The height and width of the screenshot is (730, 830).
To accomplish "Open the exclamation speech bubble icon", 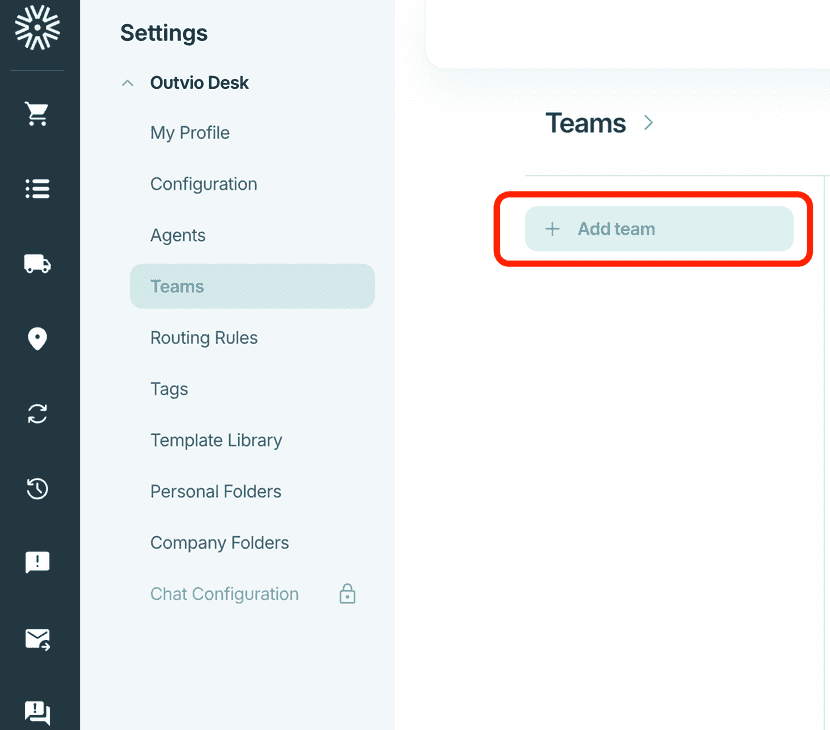I will (37, 562).
